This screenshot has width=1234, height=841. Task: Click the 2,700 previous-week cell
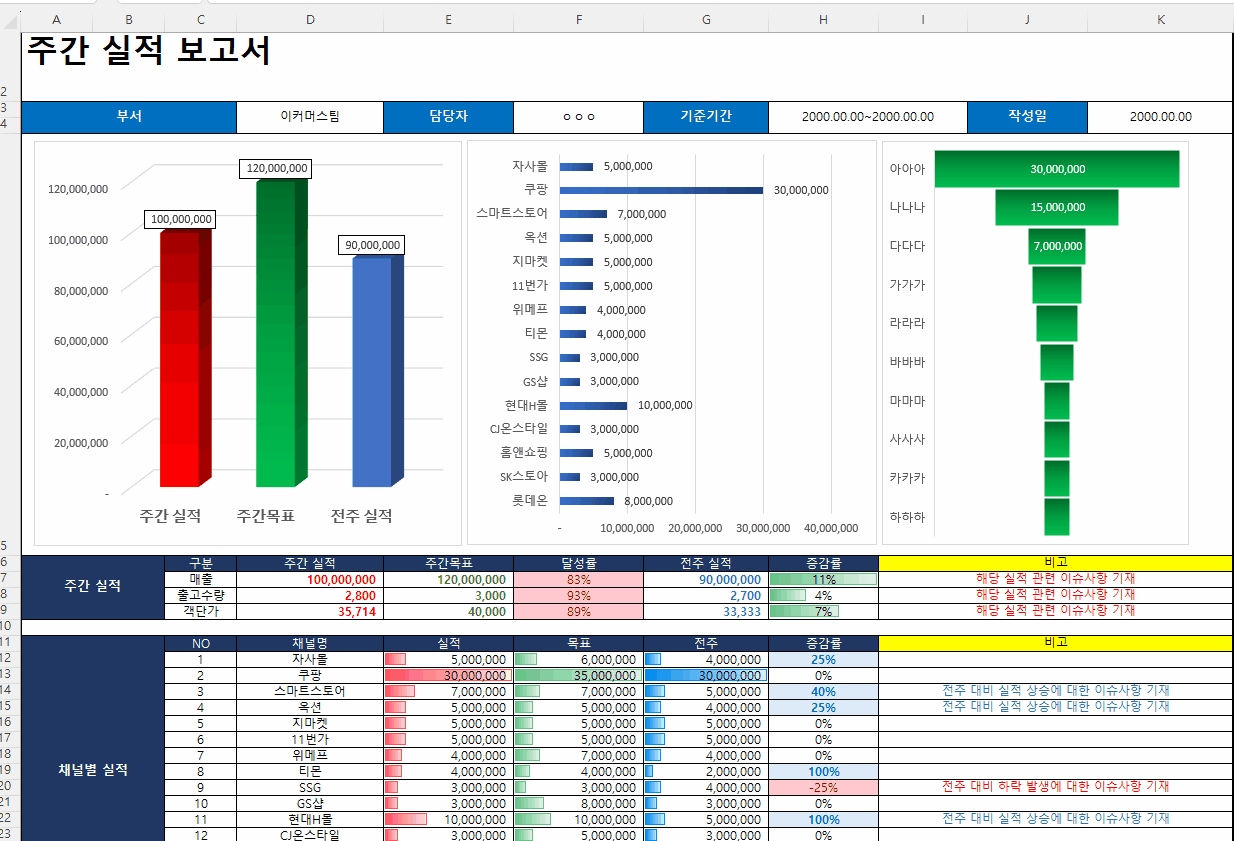tap(706, 595)
